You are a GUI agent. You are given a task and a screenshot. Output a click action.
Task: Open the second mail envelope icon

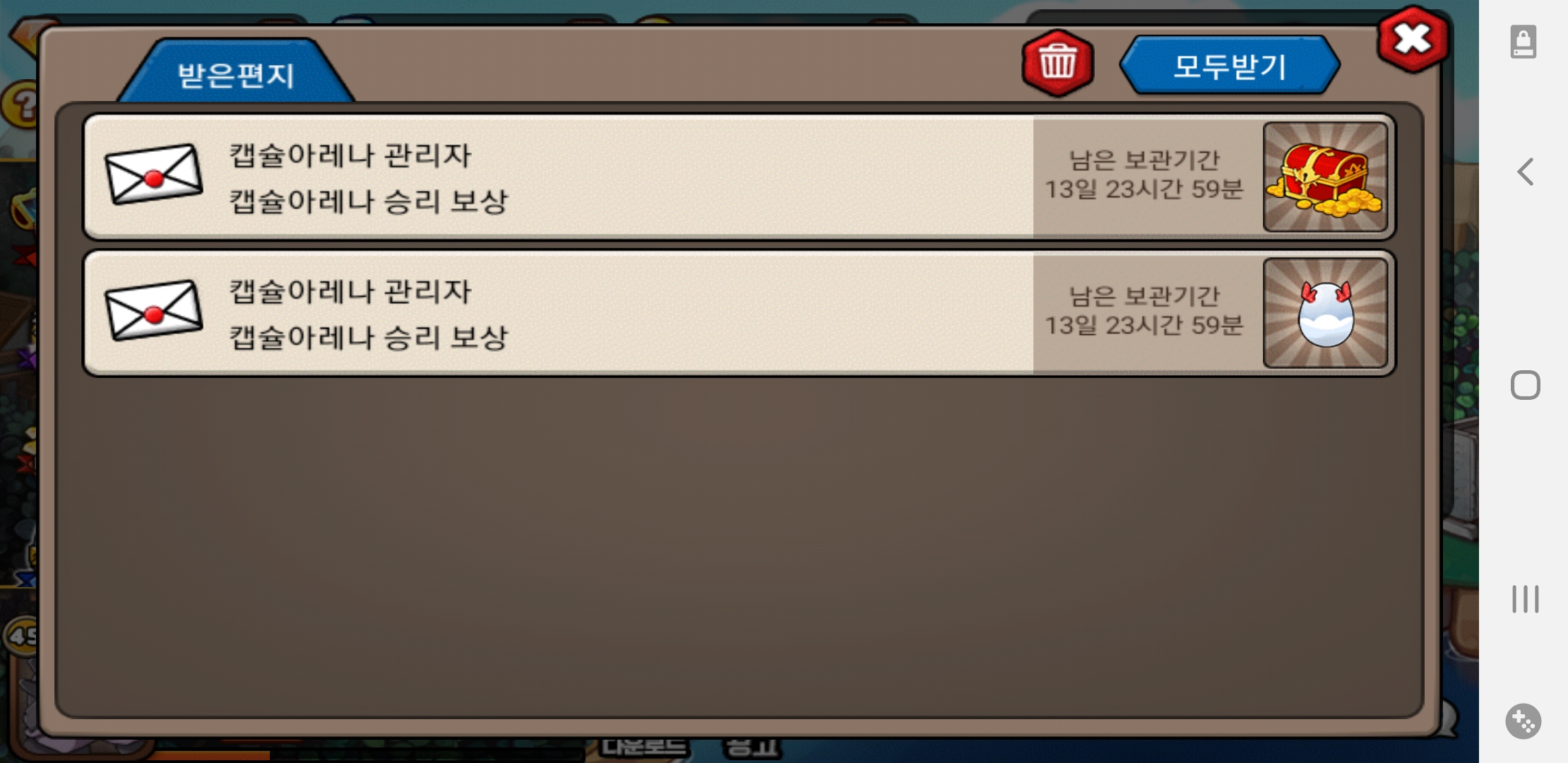pos(154,310)
